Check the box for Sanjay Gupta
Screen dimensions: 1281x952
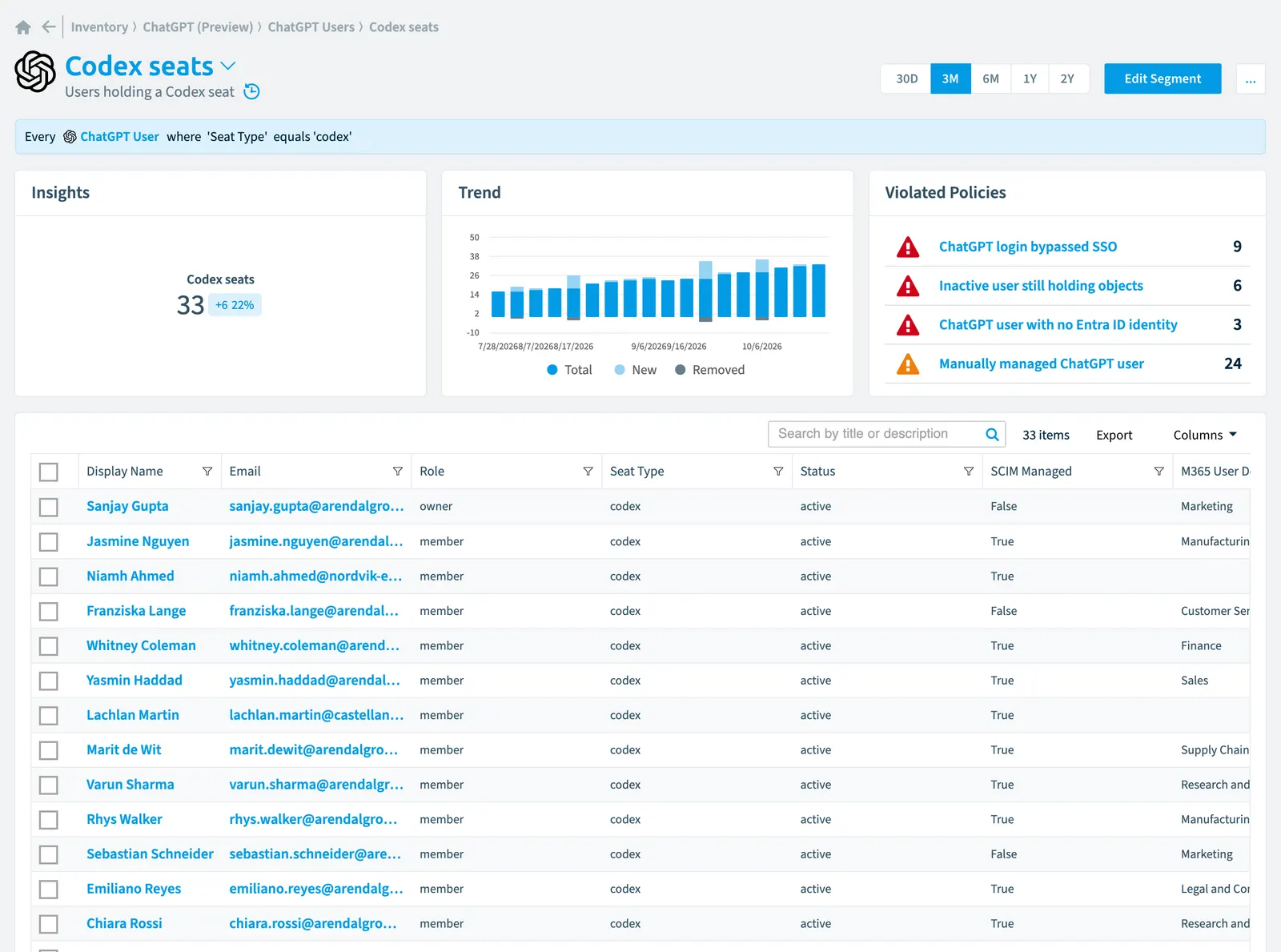pyautogui.click(x=49, y=507)
